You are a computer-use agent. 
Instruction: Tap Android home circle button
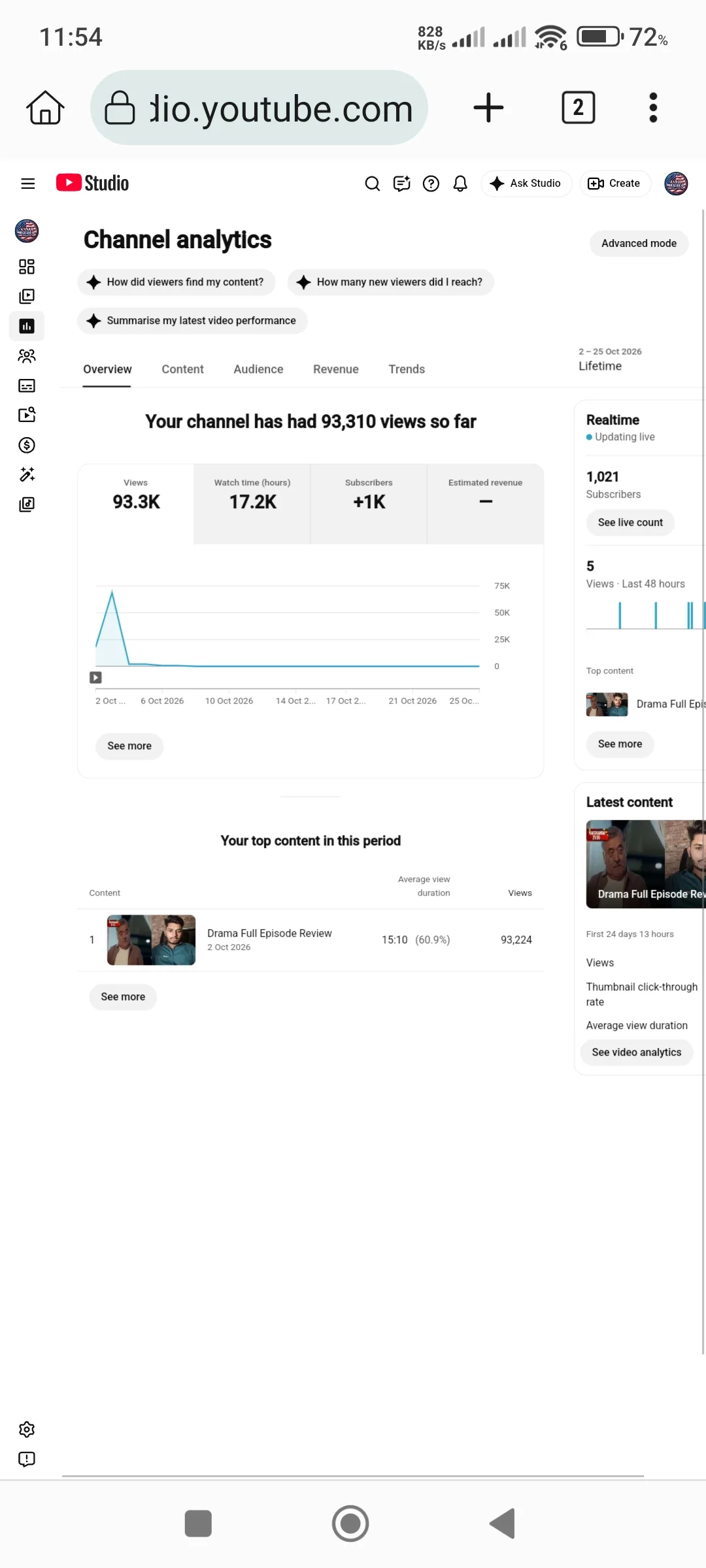[x=350, y=1524]
